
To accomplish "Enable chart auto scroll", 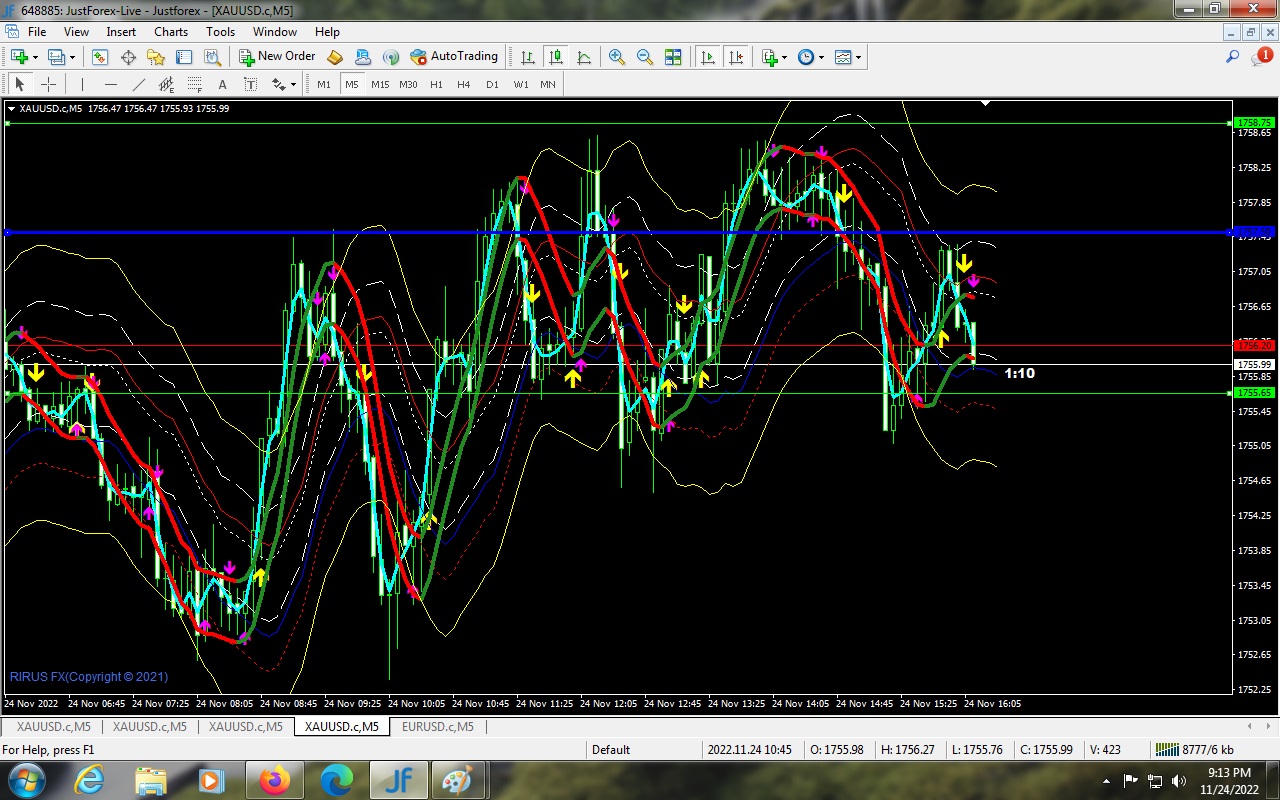I will click(x=708, y=57).
